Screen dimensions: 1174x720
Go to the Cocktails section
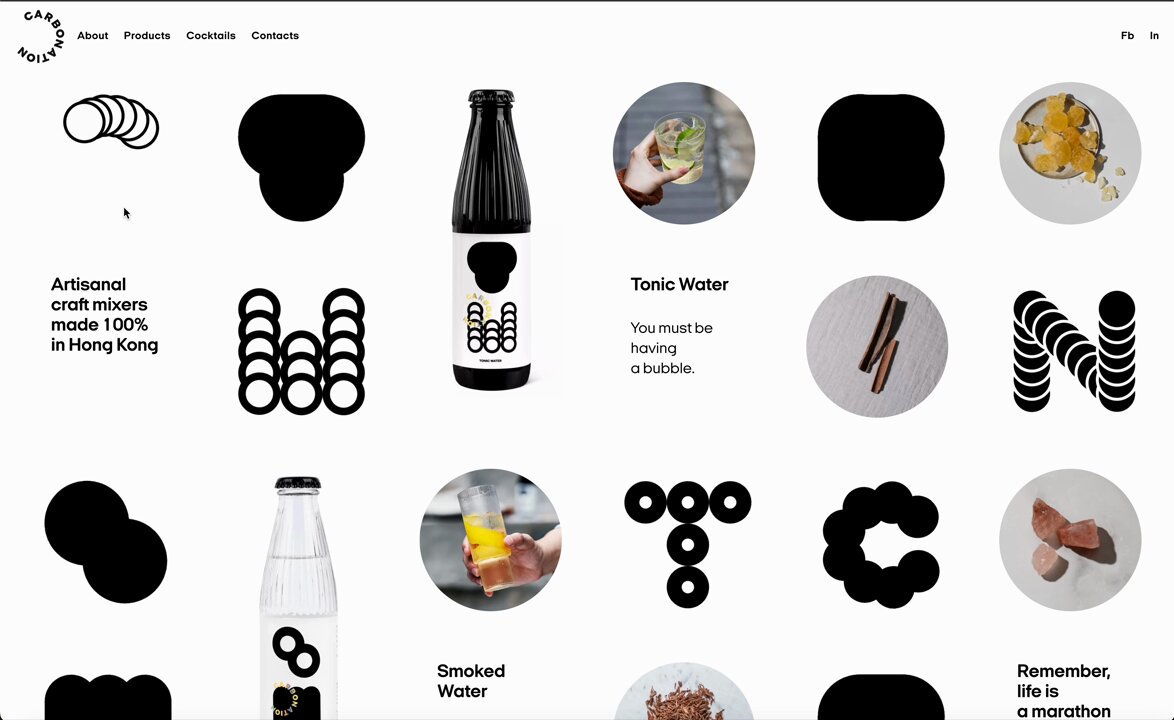210,35
